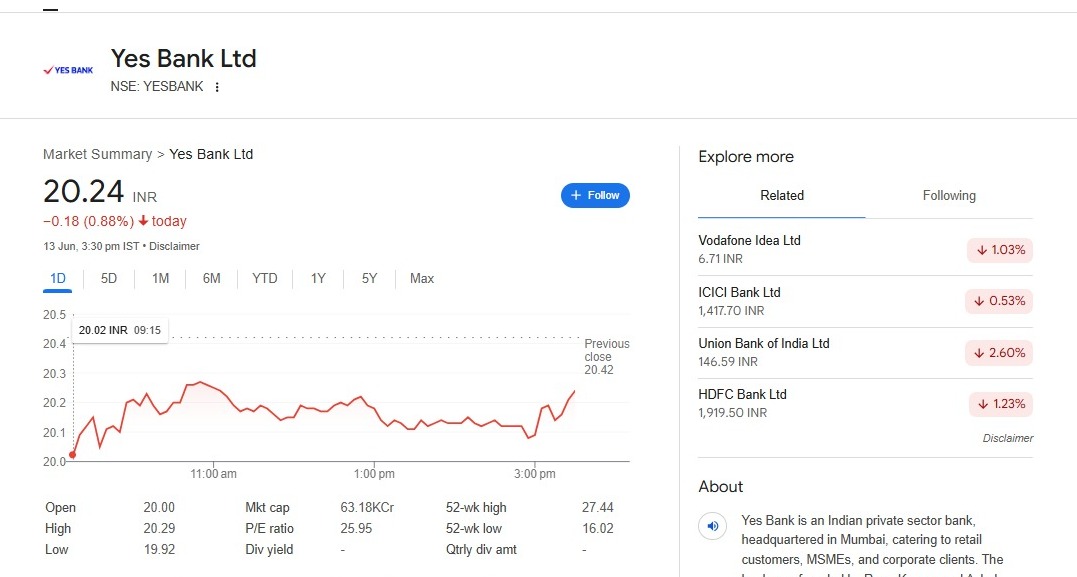This screenshot has width=1077, height=577.
Task: Click the 3:00 pm chart axis label
Action: click(x=534, y=474)
